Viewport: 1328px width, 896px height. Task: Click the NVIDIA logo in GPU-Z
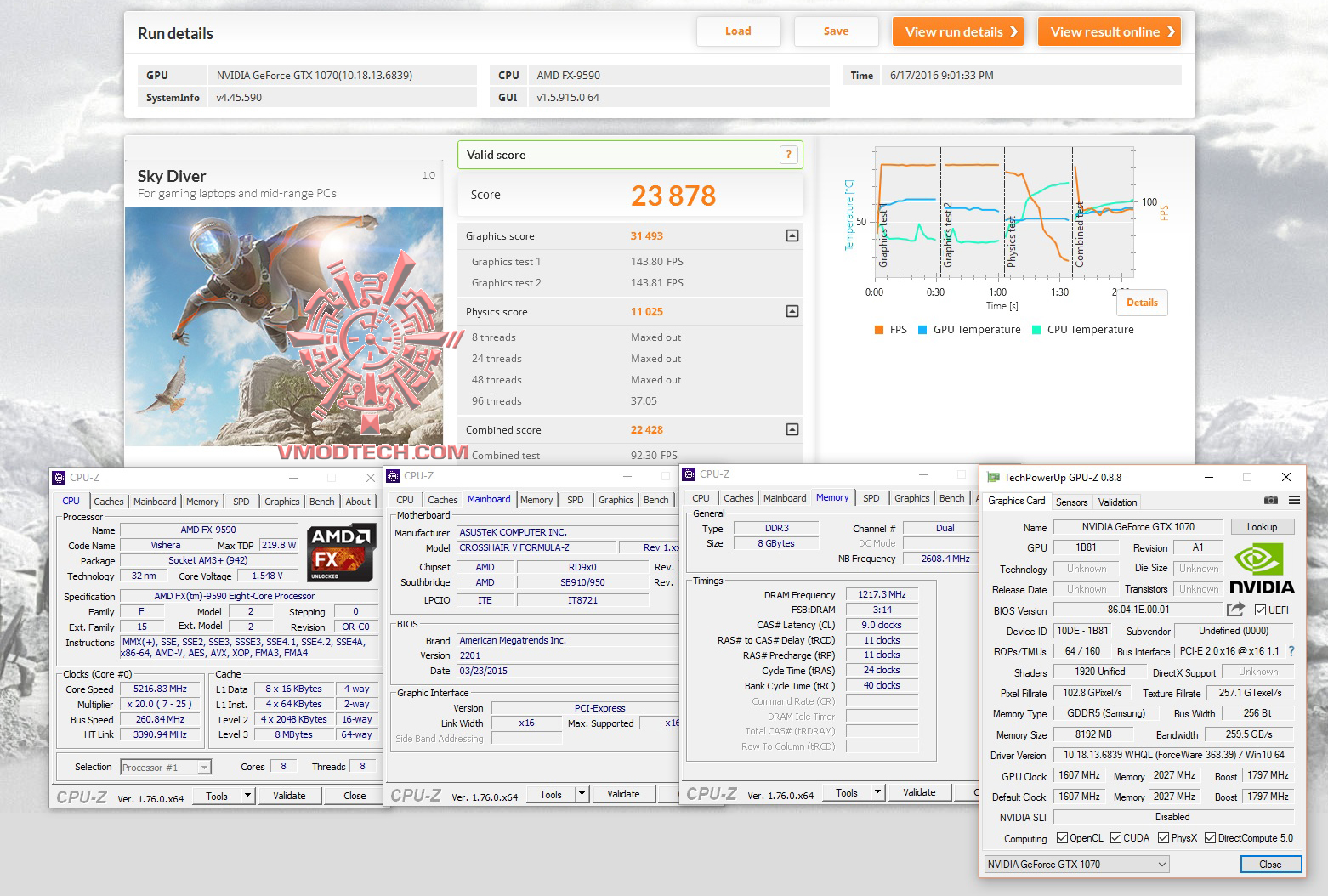pyautogui.click(x=1262, y=569)
